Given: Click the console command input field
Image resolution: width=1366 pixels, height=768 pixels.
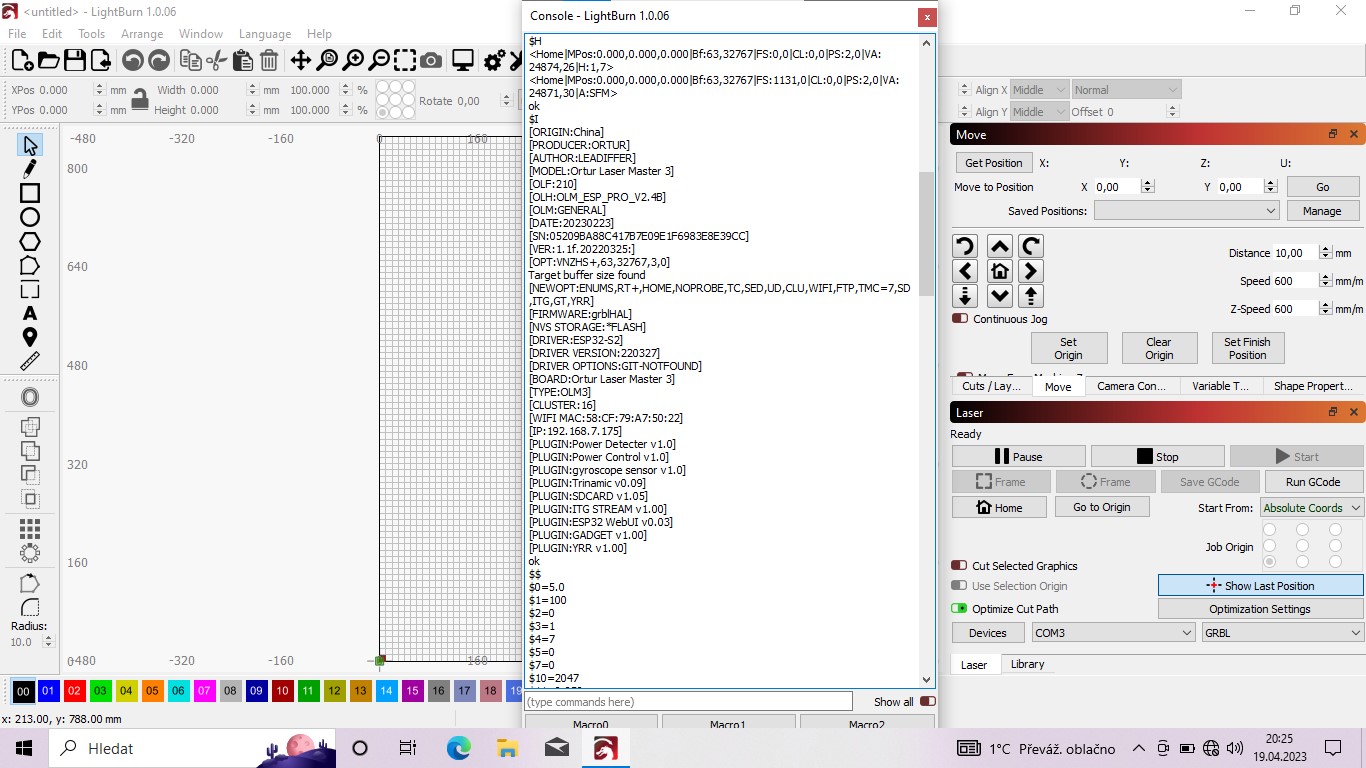Looking at the screenshot, I should tap(688, 702).
